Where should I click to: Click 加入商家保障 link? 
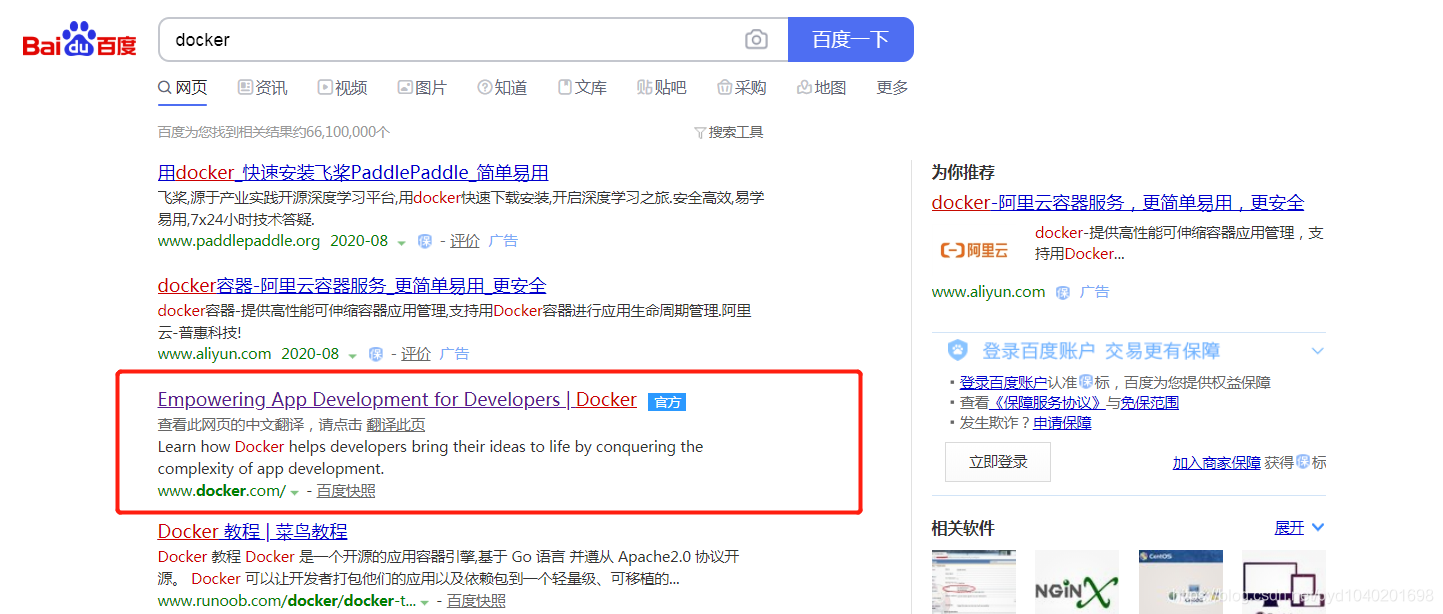1217,463
